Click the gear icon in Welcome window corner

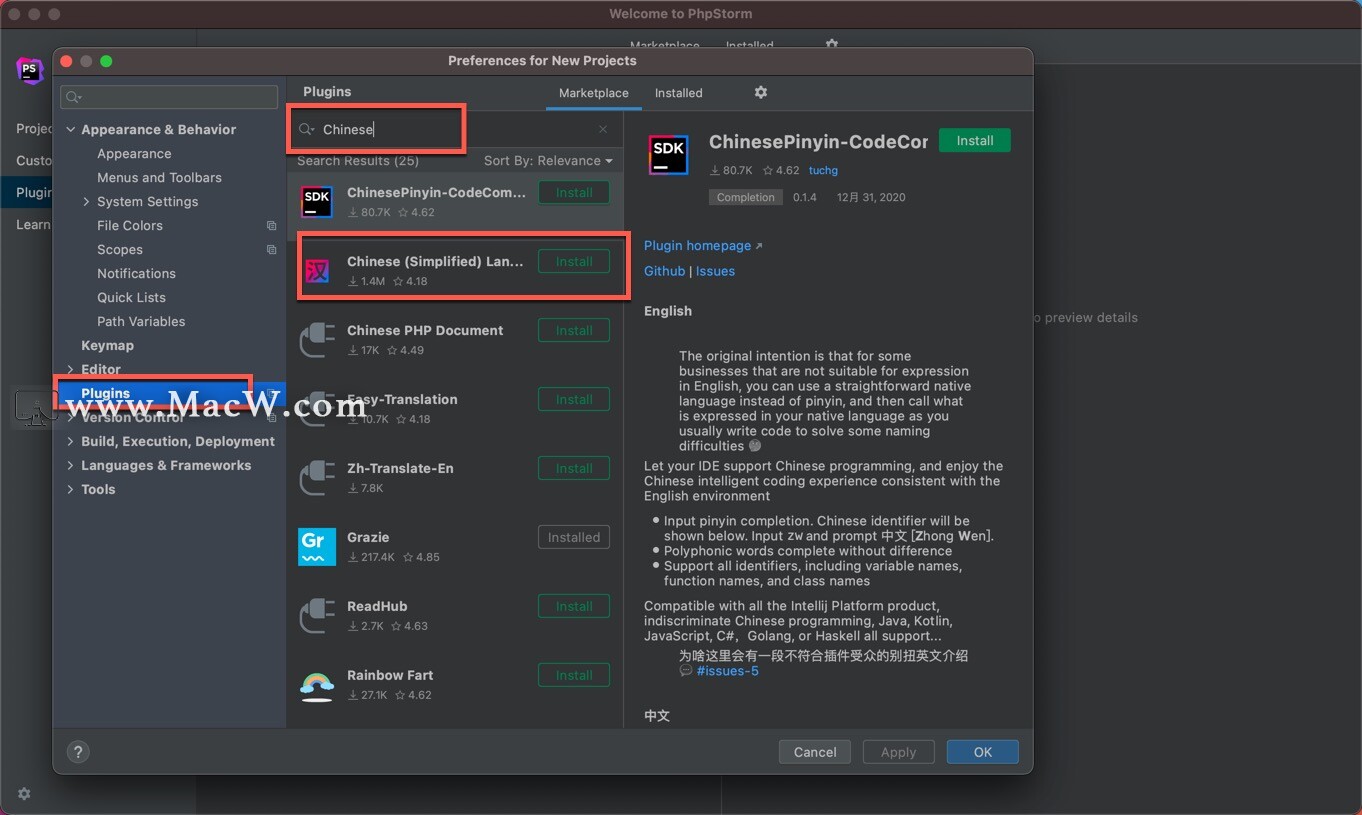(24, 794)
